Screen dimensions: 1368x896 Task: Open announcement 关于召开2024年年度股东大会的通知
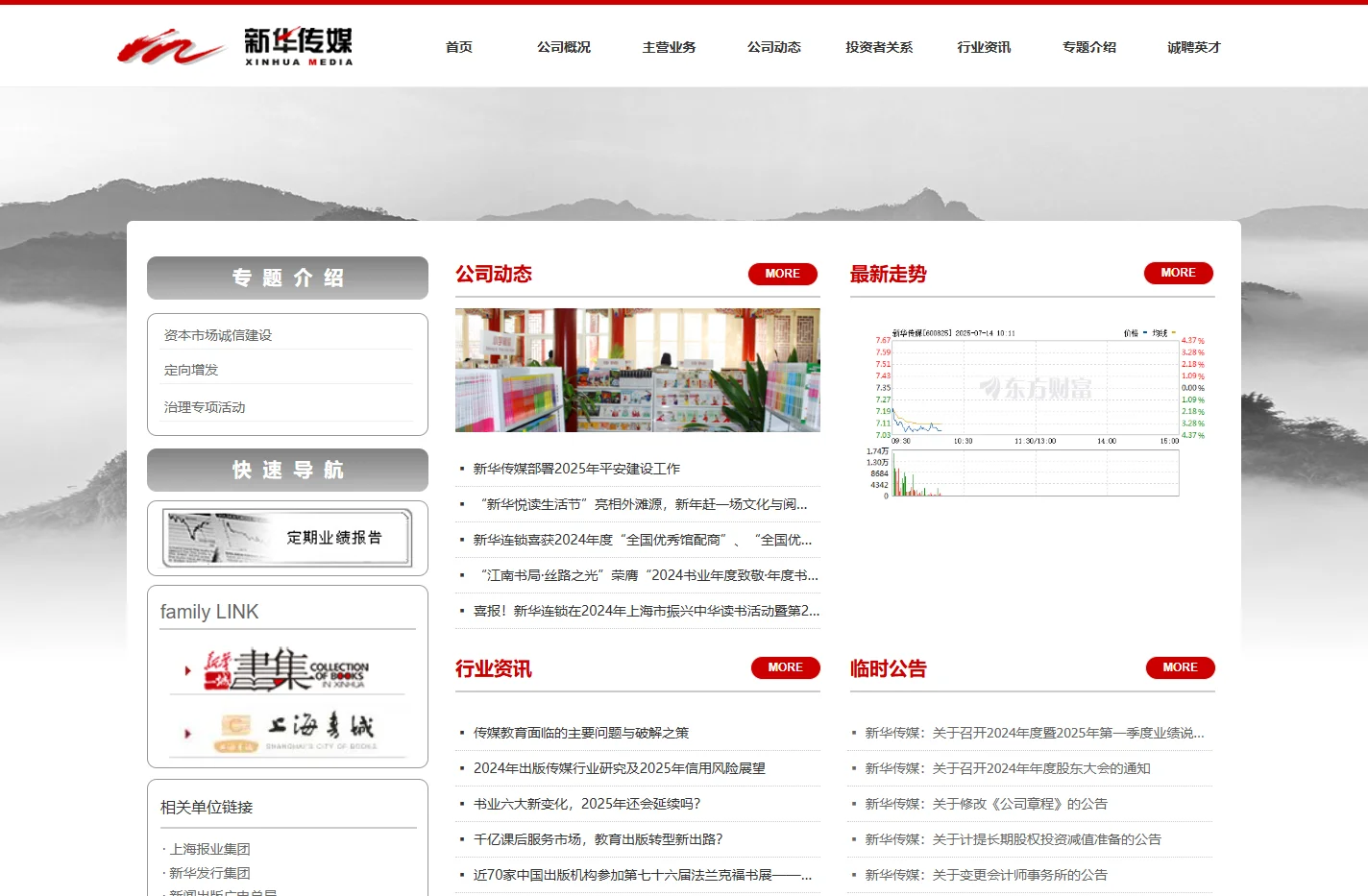[1008, 768]
